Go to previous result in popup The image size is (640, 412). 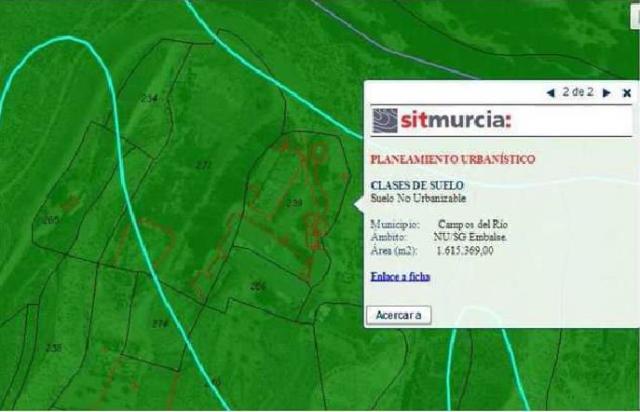click(x=551, y=92)
